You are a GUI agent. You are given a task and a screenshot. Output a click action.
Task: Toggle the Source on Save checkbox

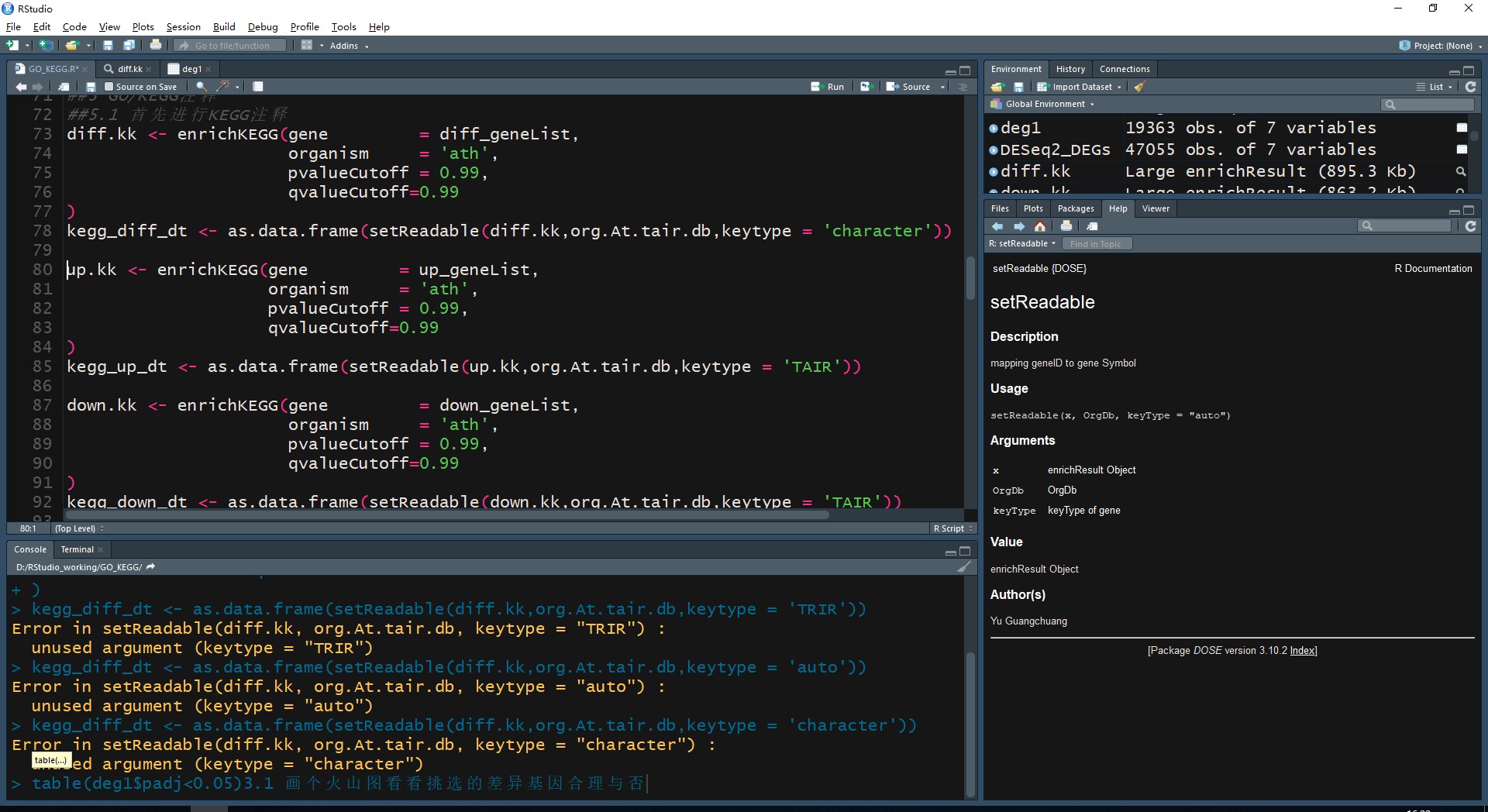coord(109,87)
